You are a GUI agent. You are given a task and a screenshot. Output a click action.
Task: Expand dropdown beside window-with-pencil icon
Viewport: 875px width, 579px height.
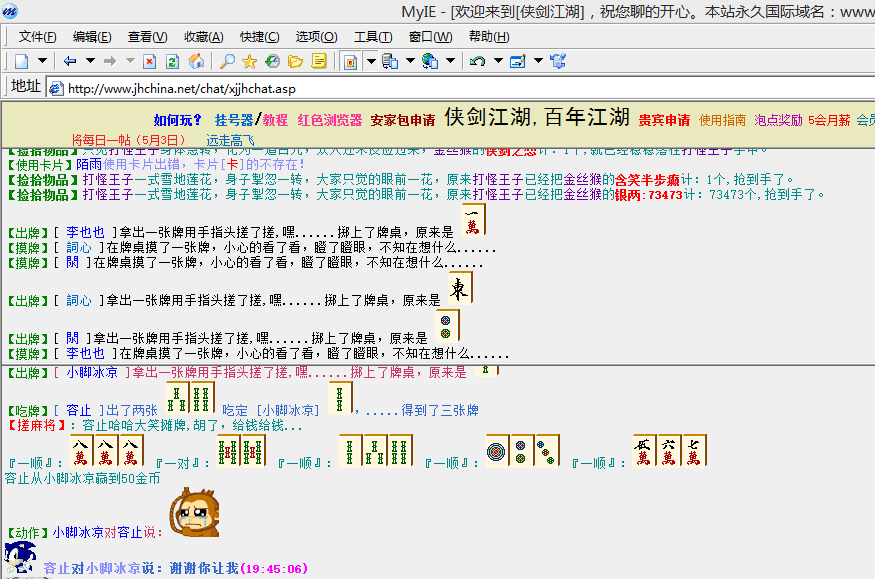tap(539, 60)
